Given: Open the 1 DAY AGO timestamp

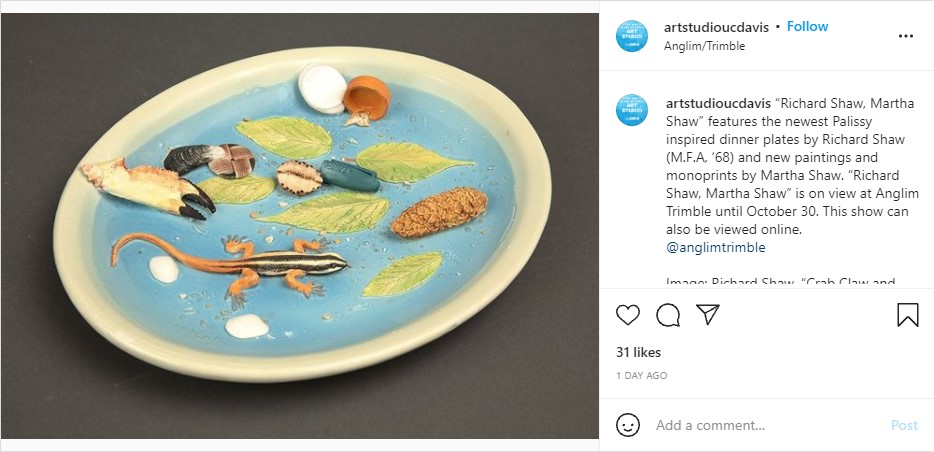Looking at the screenshot, I should pos(641,376).
